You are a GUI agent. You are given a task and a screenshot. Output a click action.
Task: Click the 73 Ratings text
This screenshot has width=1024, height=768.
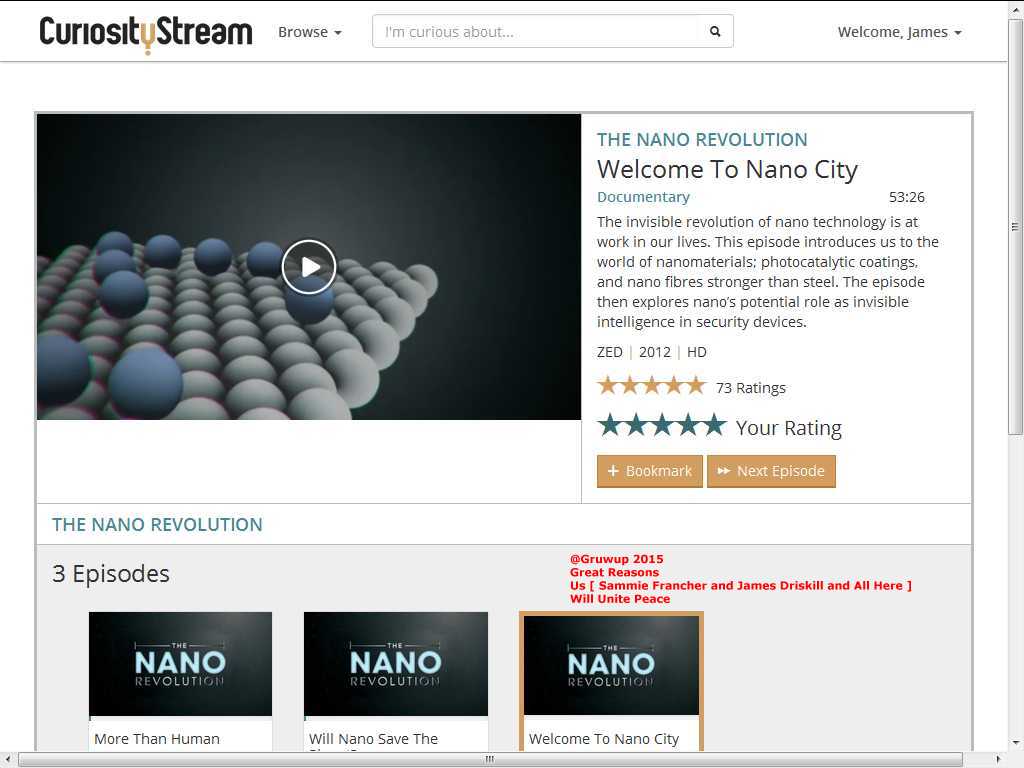tap(751, 388)
